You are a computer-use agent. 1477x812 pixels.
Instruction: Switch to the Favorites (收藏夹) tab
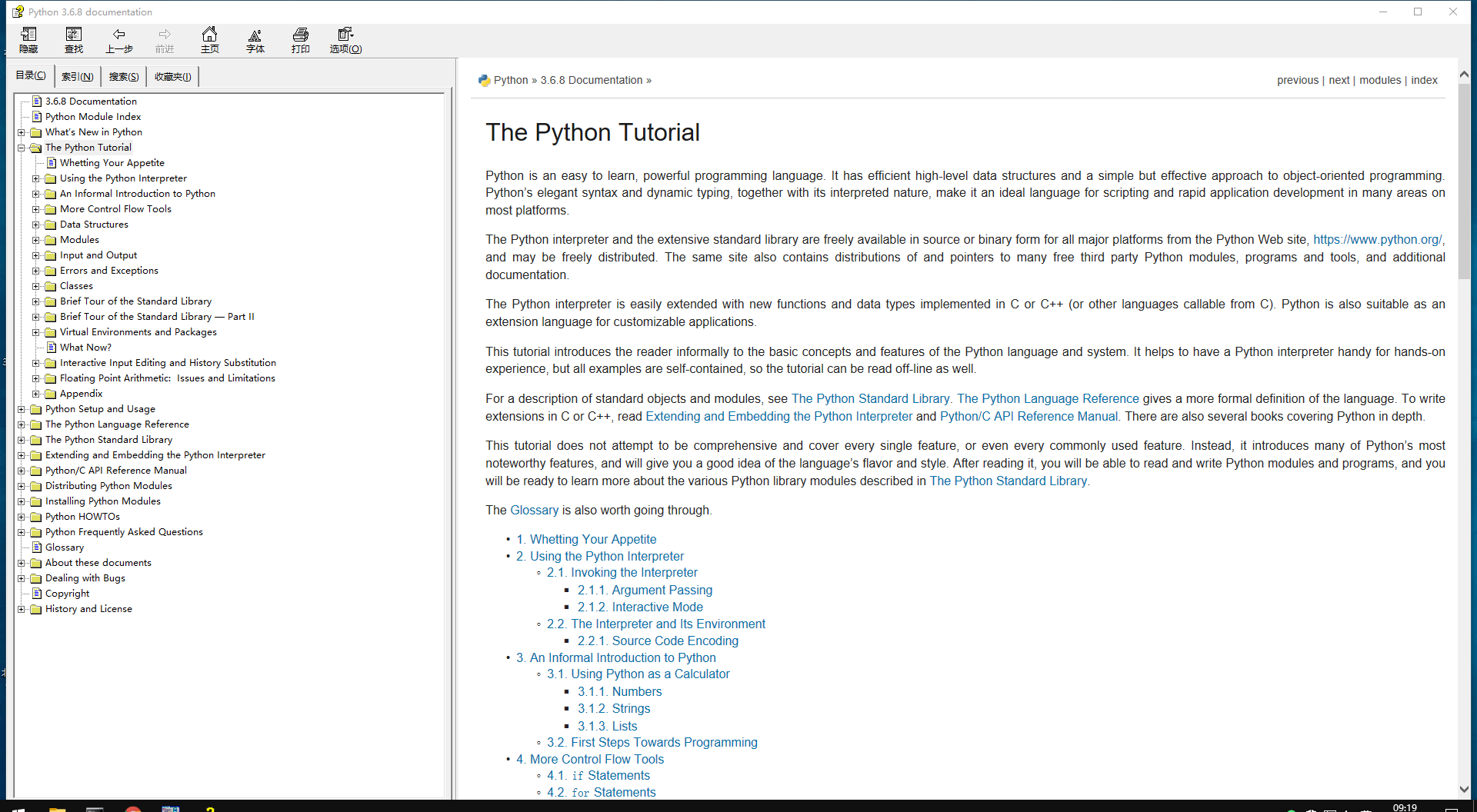pos(172,76)
